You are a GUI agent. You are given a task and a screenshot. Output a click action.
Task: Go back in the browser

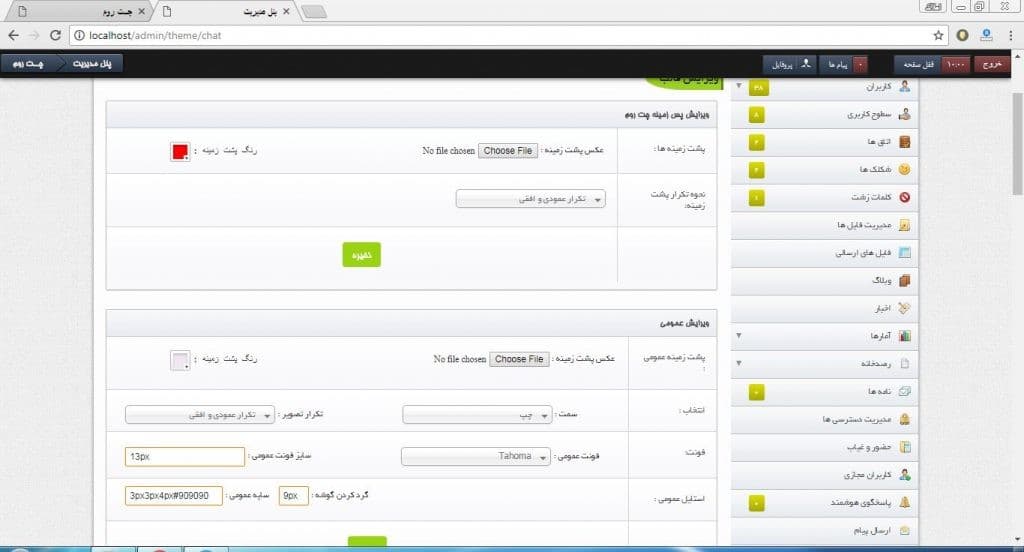[14, 35]
